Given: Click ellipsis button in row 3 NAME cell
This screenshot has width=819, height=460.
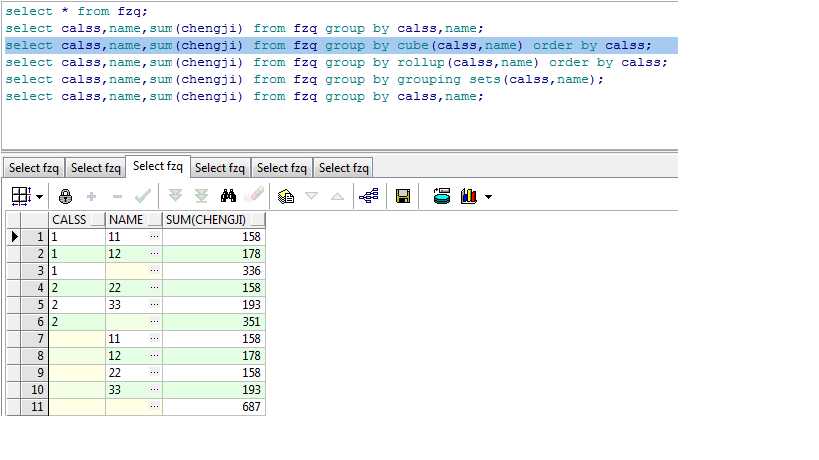Looking at the screenshot, I should 154,270.
